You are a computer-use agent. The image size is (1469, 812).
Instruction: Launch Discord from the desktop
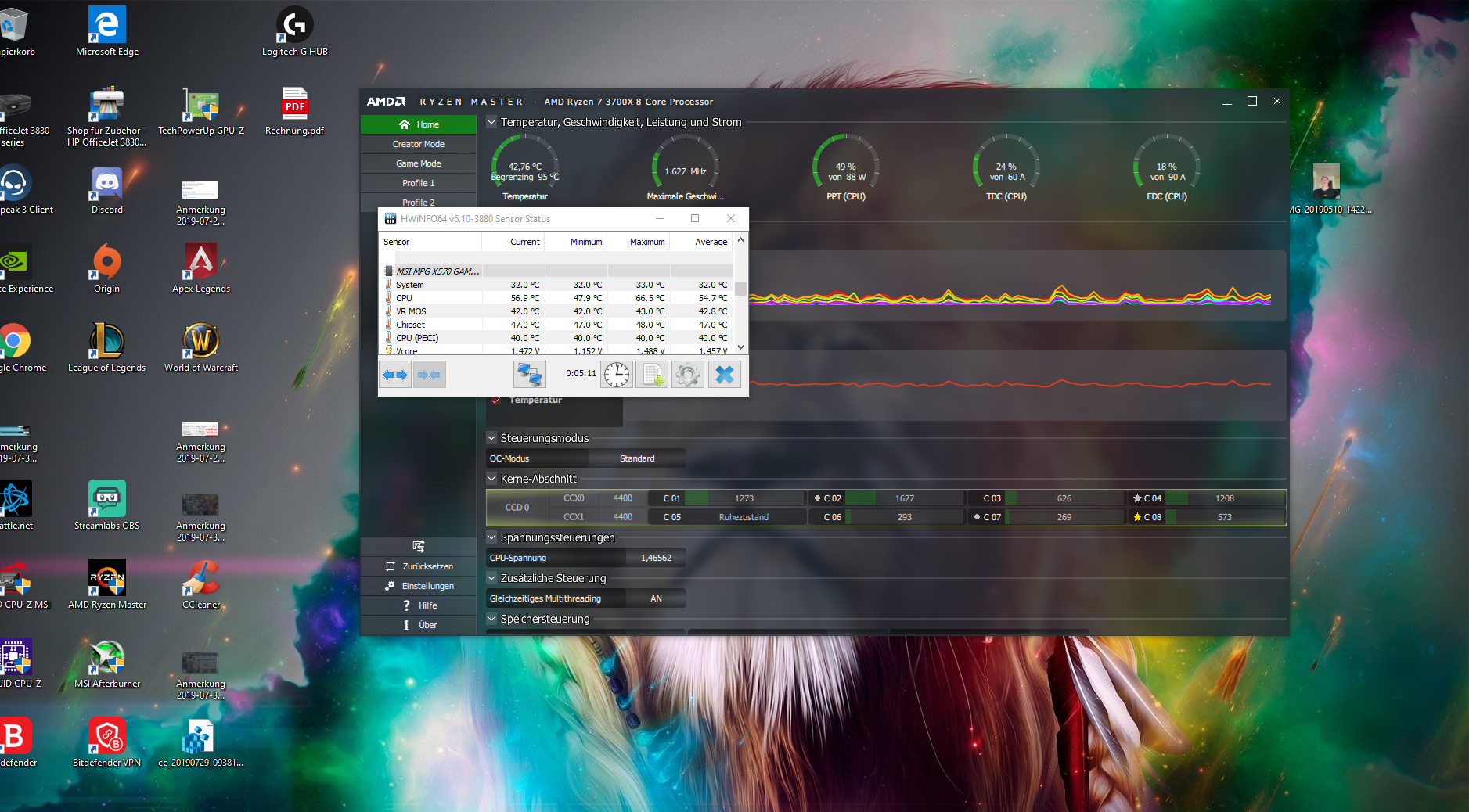click(107, 190)
